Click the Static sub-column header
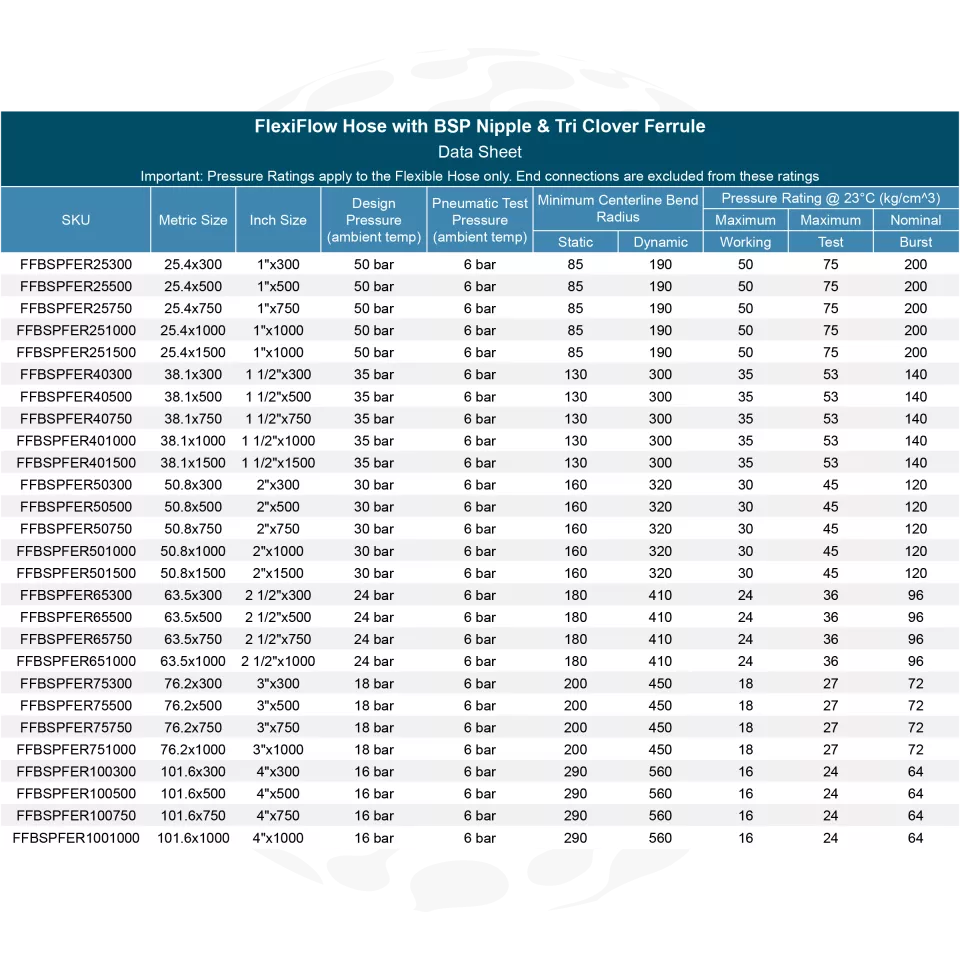Viewport: 960px width, 960px height. pos(575,242)
